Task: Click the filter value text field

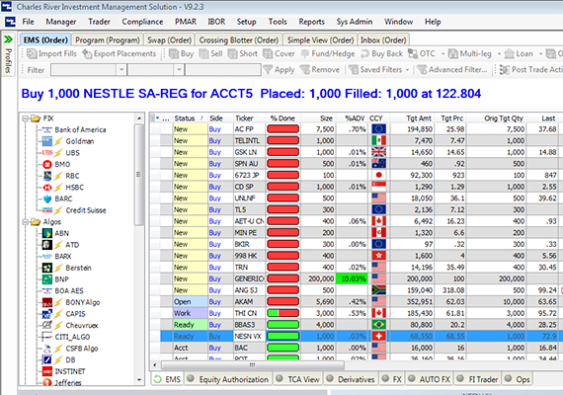Action: pyautogui.click(x=223, y=70)
